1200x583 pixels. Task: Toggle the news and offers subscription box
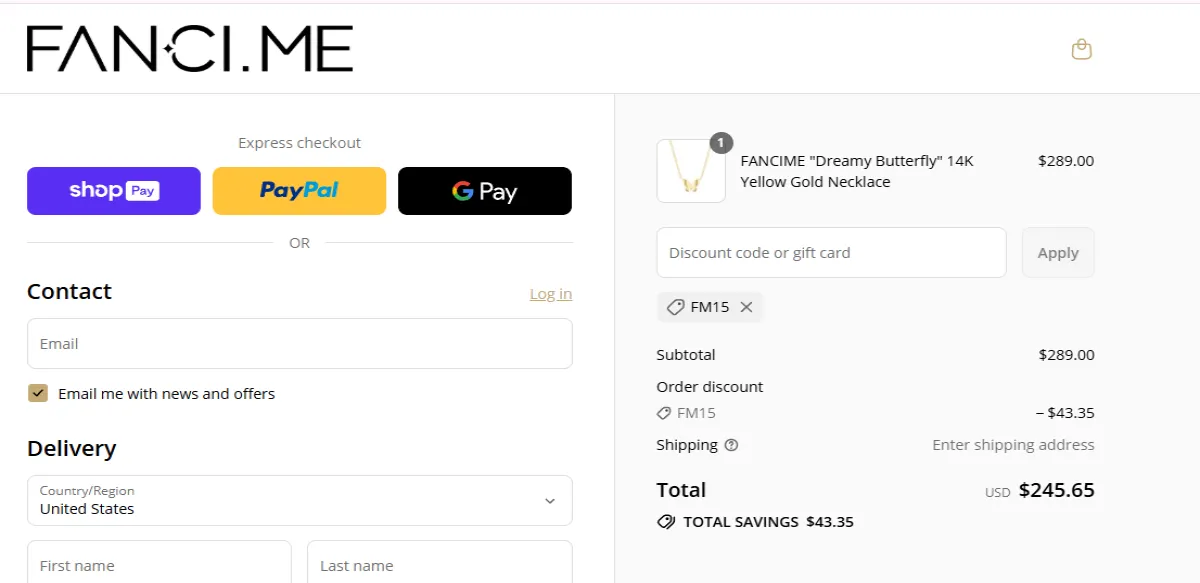[37, 393]
